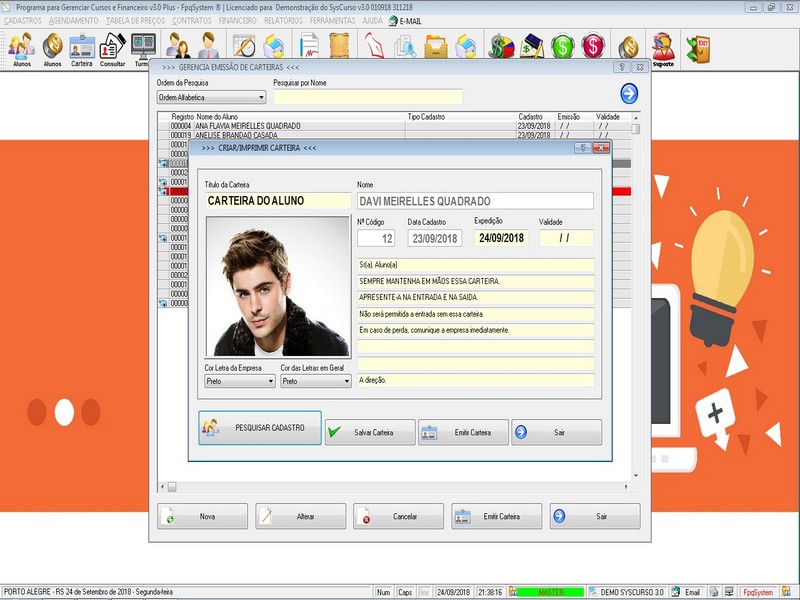800x600 pixels.
Task: Click the blue arrow icon in Gerencia window
Action: pos(629,94)
